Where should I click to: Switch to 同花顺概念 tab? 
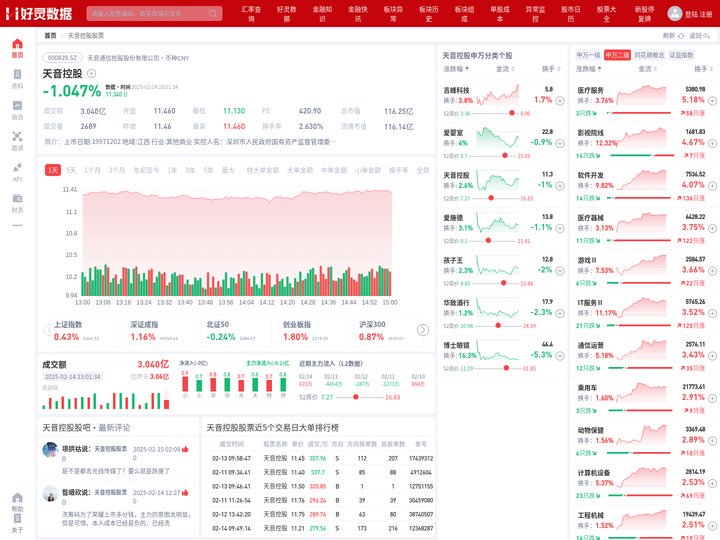649,55
